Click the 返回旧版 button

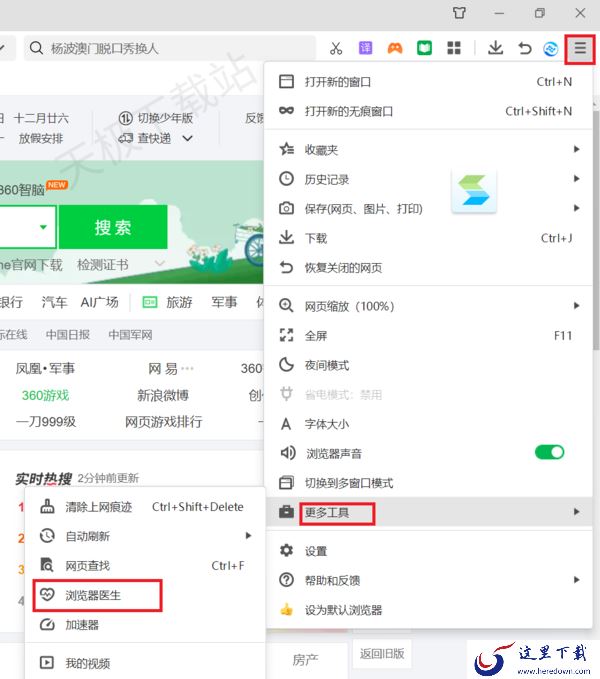[382, 653]
